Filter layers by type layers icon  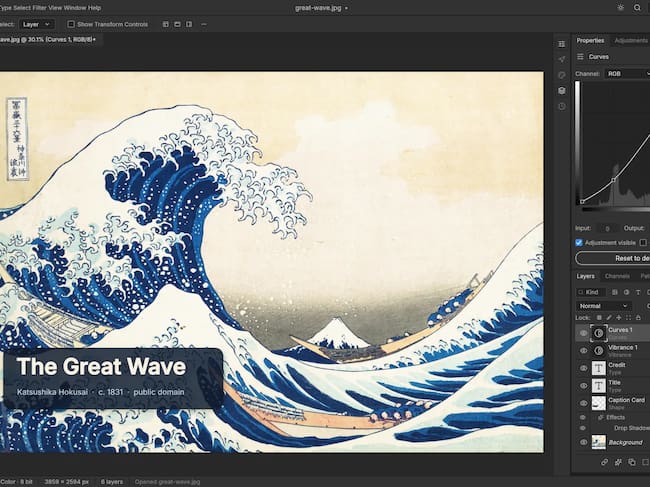(638, 292)
